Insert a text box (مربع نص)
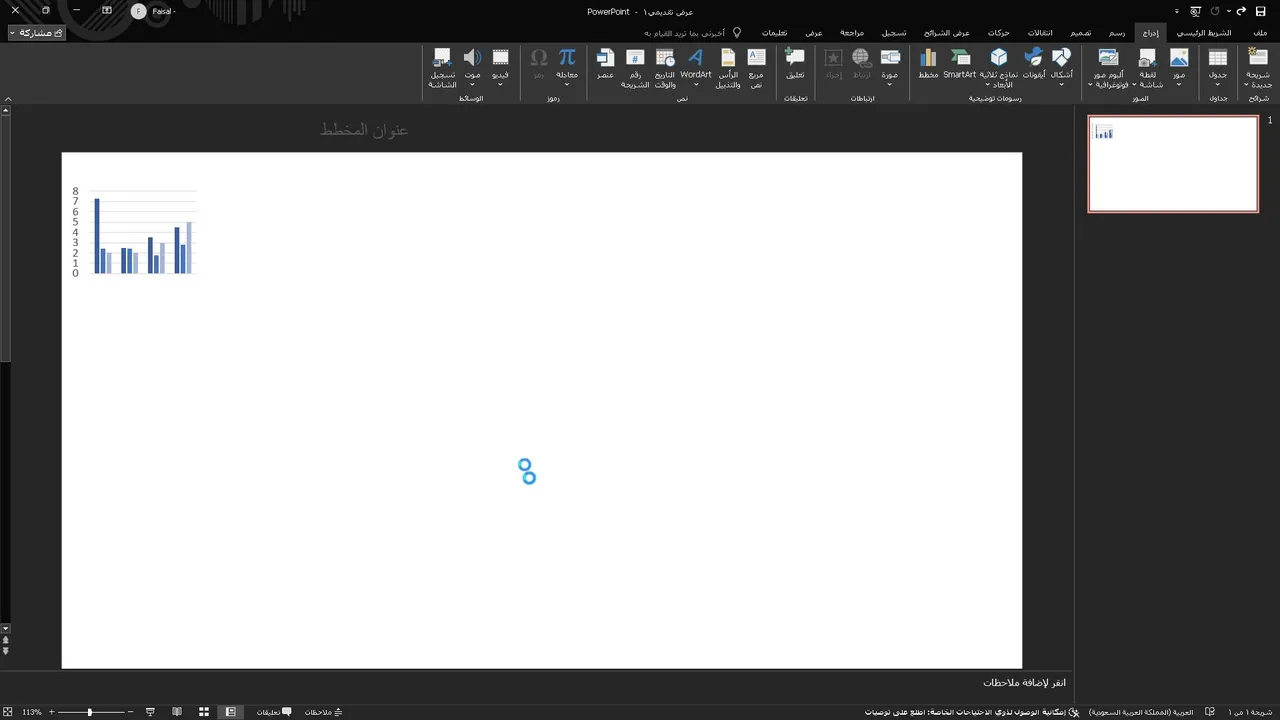1280x720 pixels. tap(756, 67)
